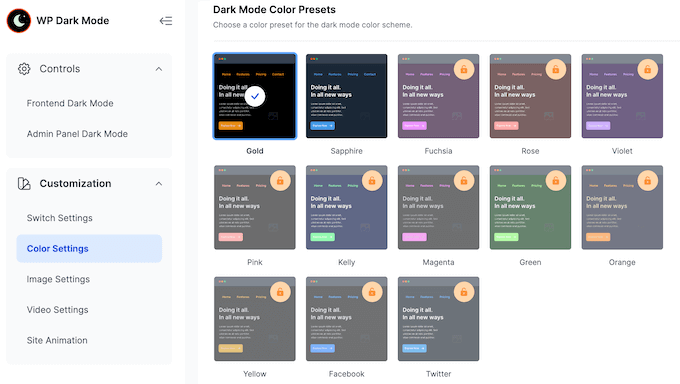This screenshot has height=384, width=680.
Task: Click the Gold label text
Action: [255, 151]
